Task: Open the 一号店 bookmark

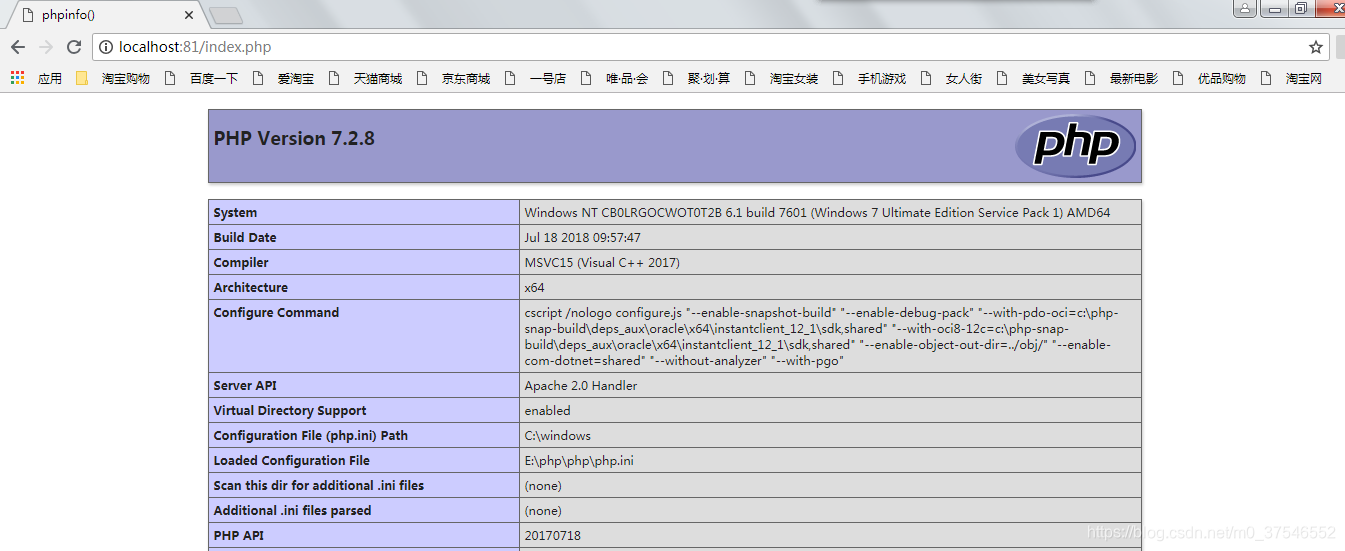Action: pyautogui.click(x=535, y=78)
